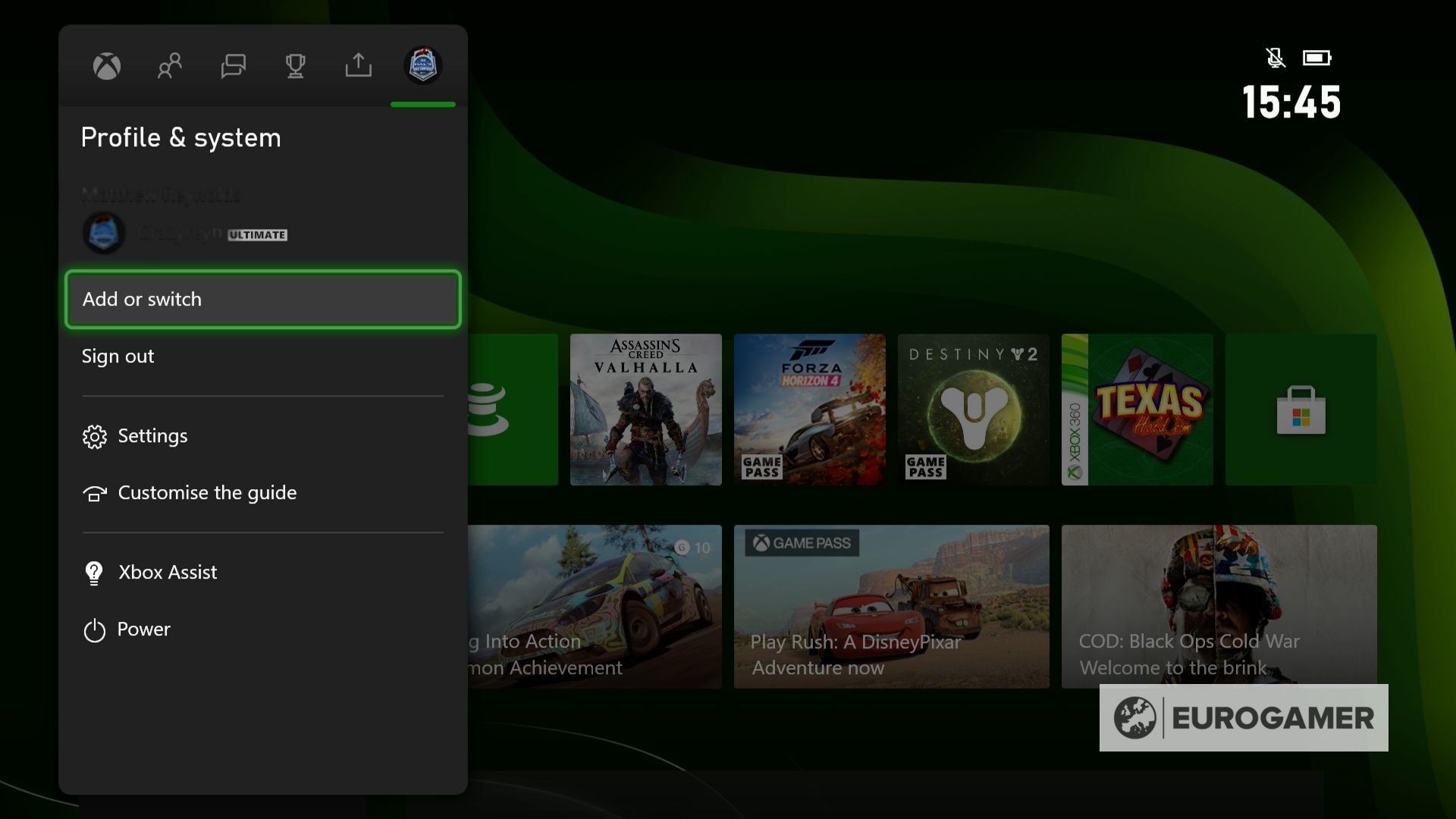Launch Assassin's Creed Valhalla tile

(645, 409)
